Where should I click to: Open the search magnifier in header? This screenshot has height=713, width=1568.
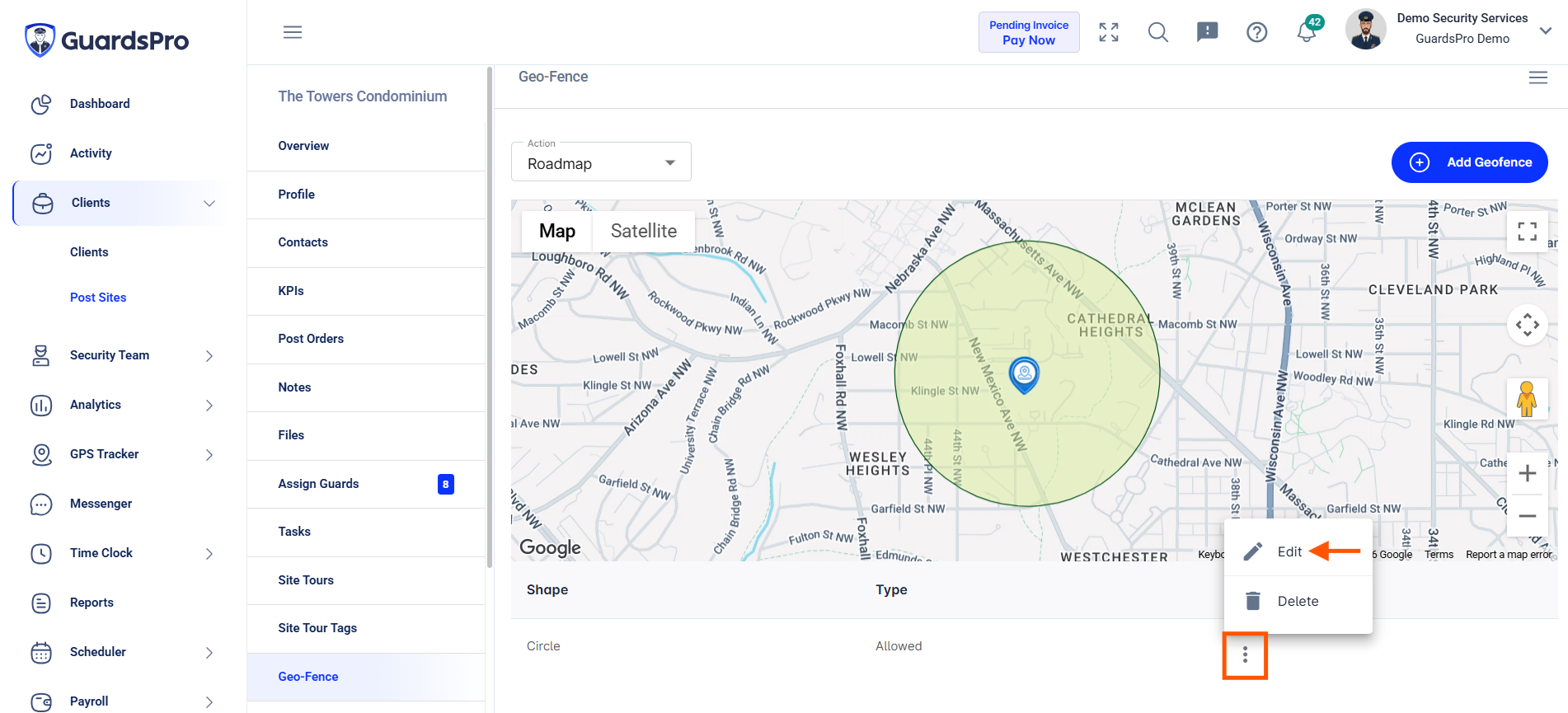pyautogui.click(x=1158, y=32)
